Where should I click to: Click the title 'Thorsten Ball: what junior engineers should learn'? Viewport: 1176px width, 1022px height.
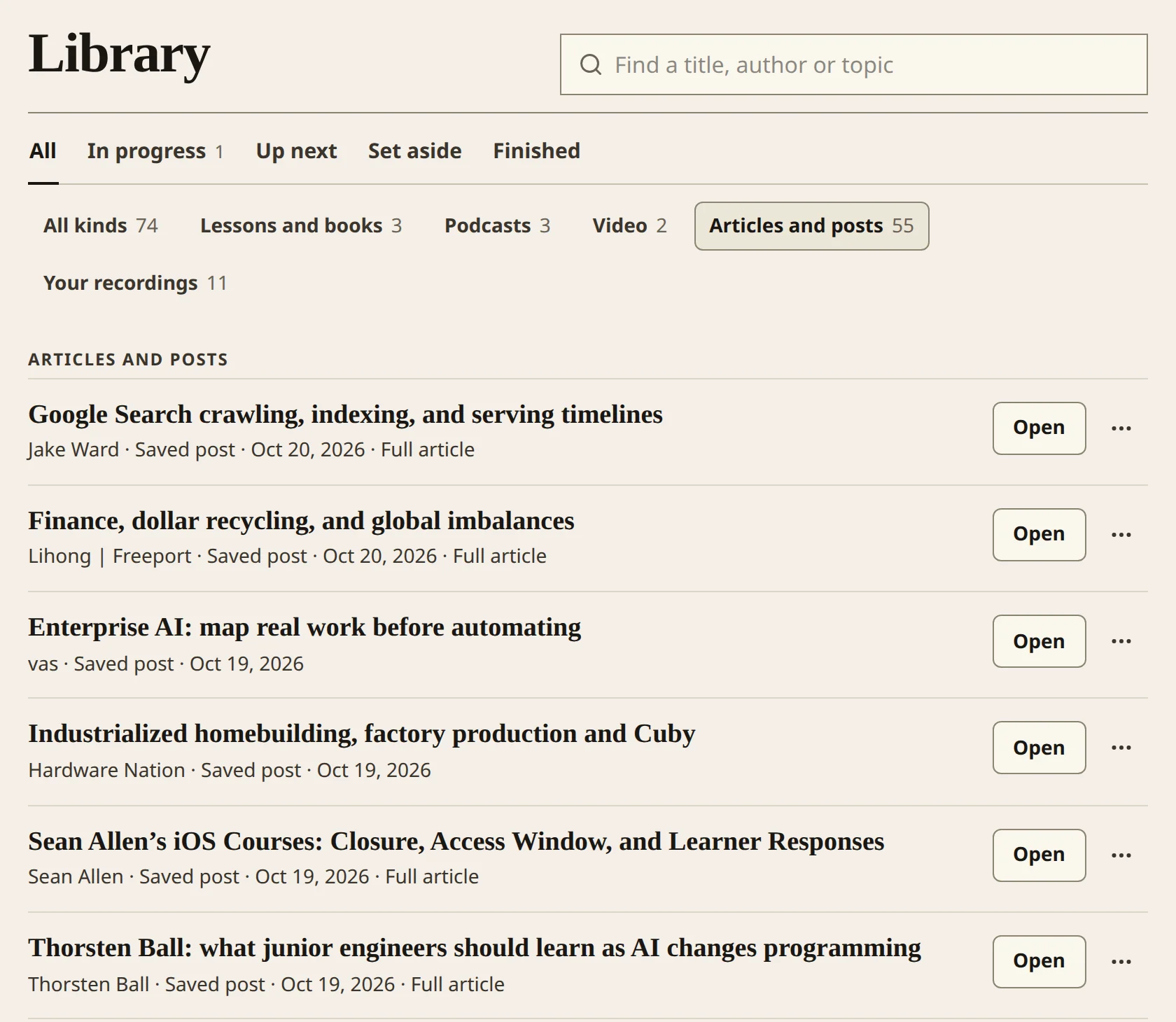pyautogui.click(x=474, y=948)
